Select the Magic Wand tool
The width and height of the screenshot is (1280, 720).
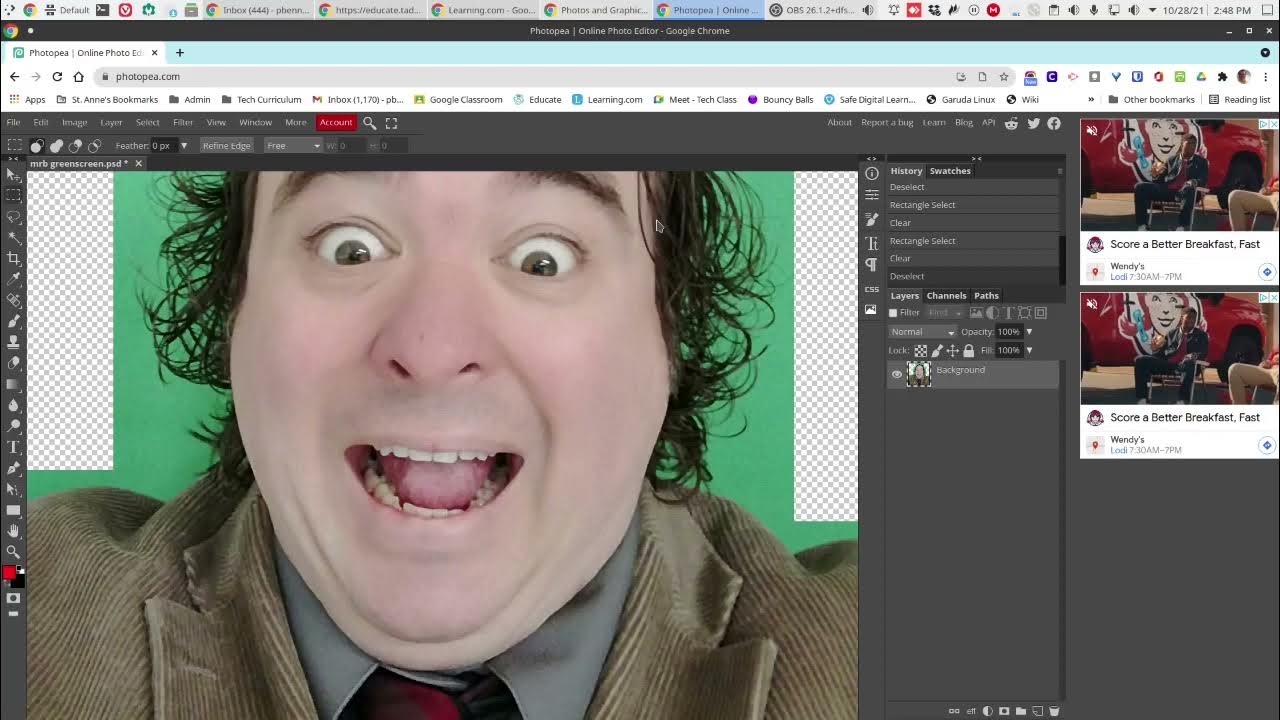(x=14, y=237)
